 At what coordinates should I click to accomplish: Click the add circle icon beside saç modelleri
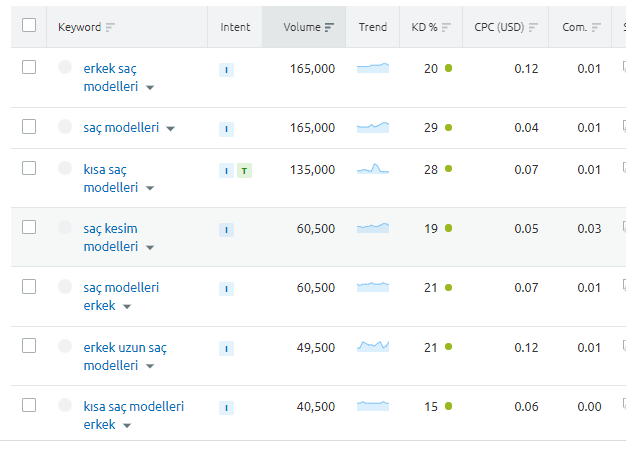click(65, 127)
